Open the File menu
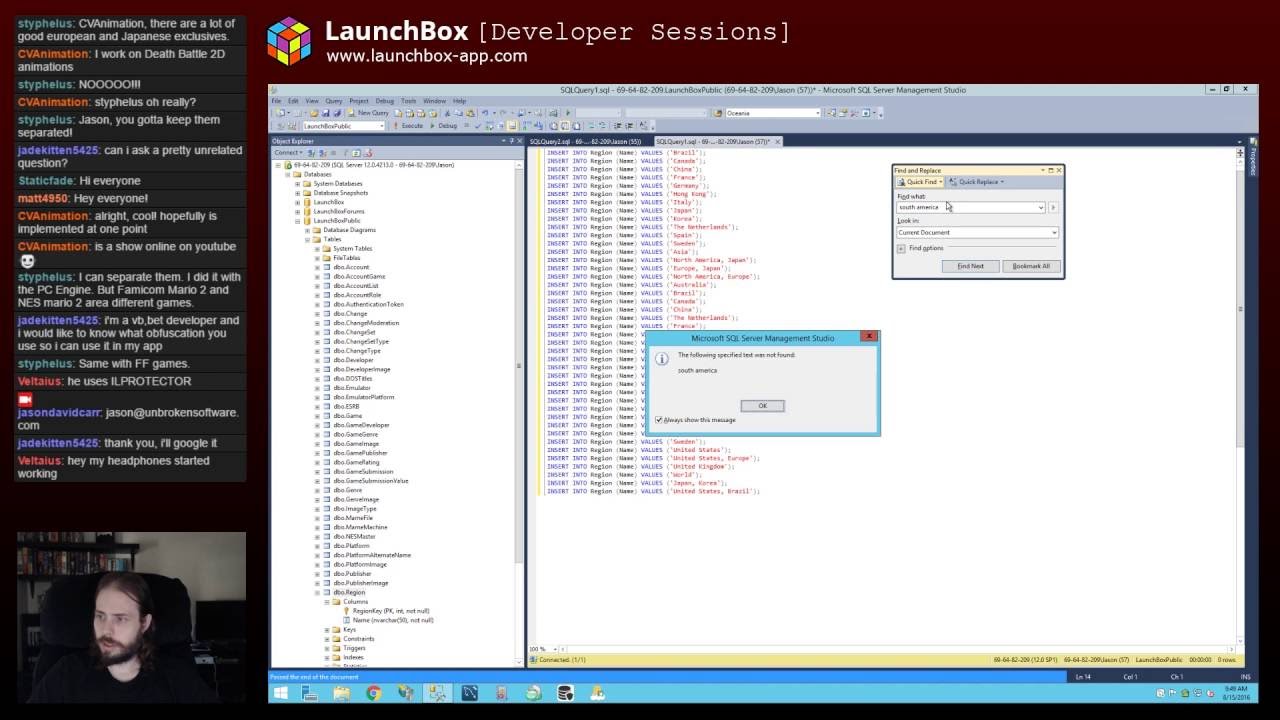The height and width of the screenshot is (720, 1280). tap(277, 101)
